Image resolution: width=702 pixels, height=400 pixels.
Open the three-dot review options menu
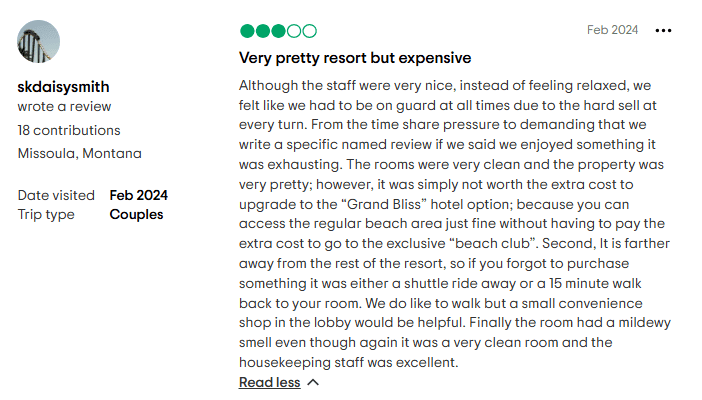[x=663, y=30]
